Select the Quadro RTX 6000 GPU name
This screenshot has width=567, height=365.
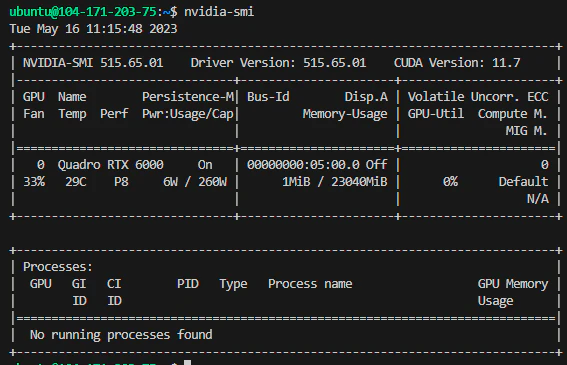click(111, 165)
